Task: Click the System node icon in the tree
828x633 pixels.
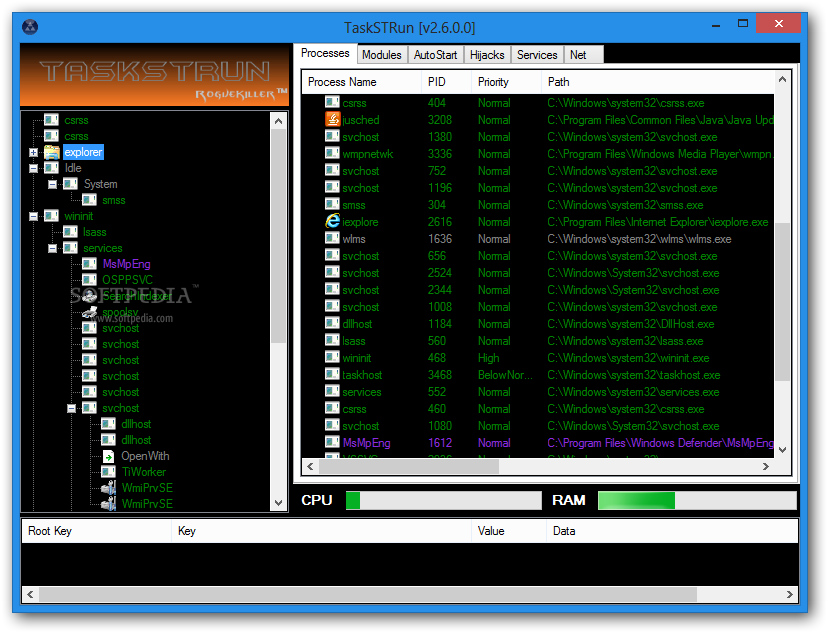Action: coord(70,184)
